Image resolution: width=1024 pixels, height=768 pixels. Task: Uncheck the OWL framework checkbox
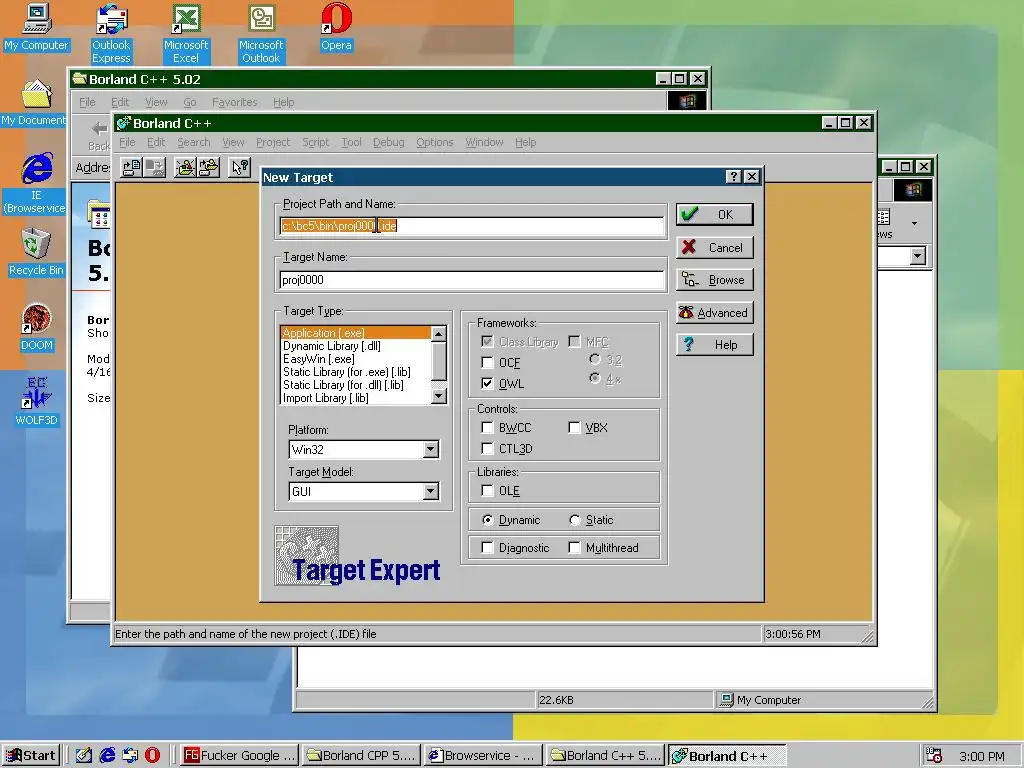coord(487,383)
